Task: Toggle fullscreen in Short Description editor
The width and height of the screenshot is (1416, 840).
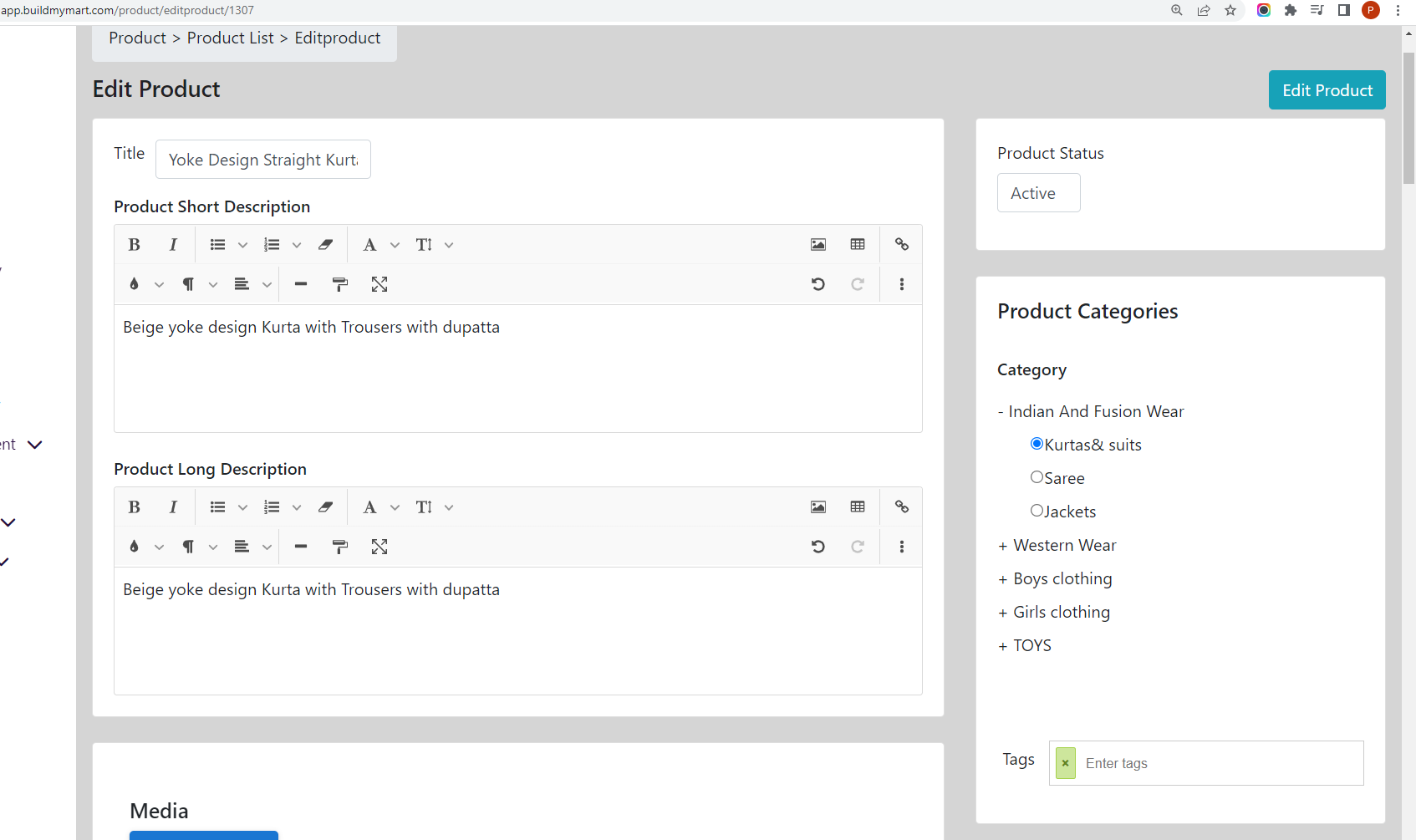Action: (x=379, y=284)
